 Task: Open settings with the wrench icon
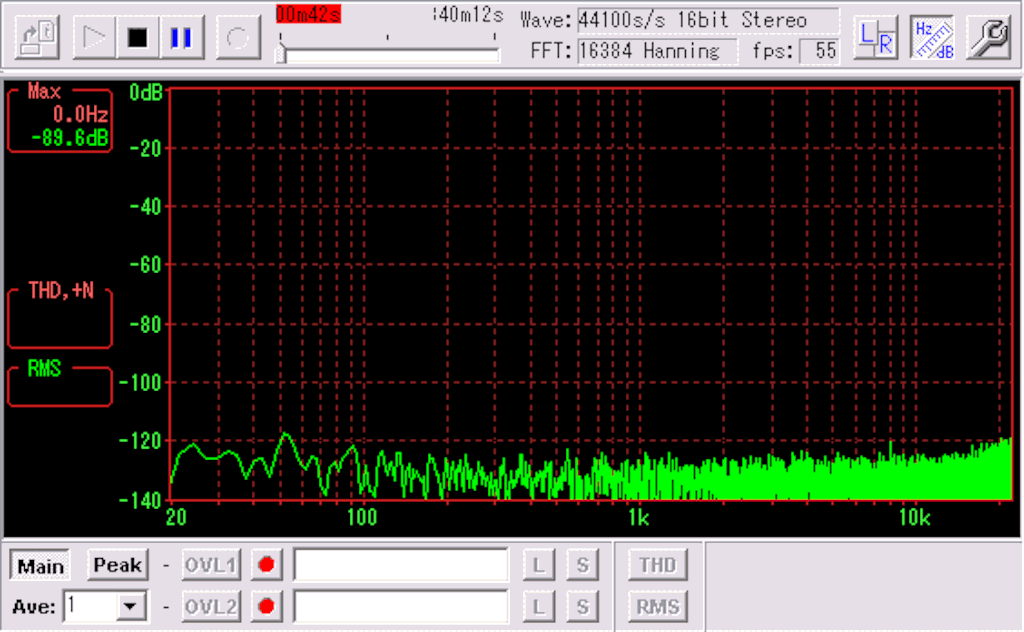(989, 38)
